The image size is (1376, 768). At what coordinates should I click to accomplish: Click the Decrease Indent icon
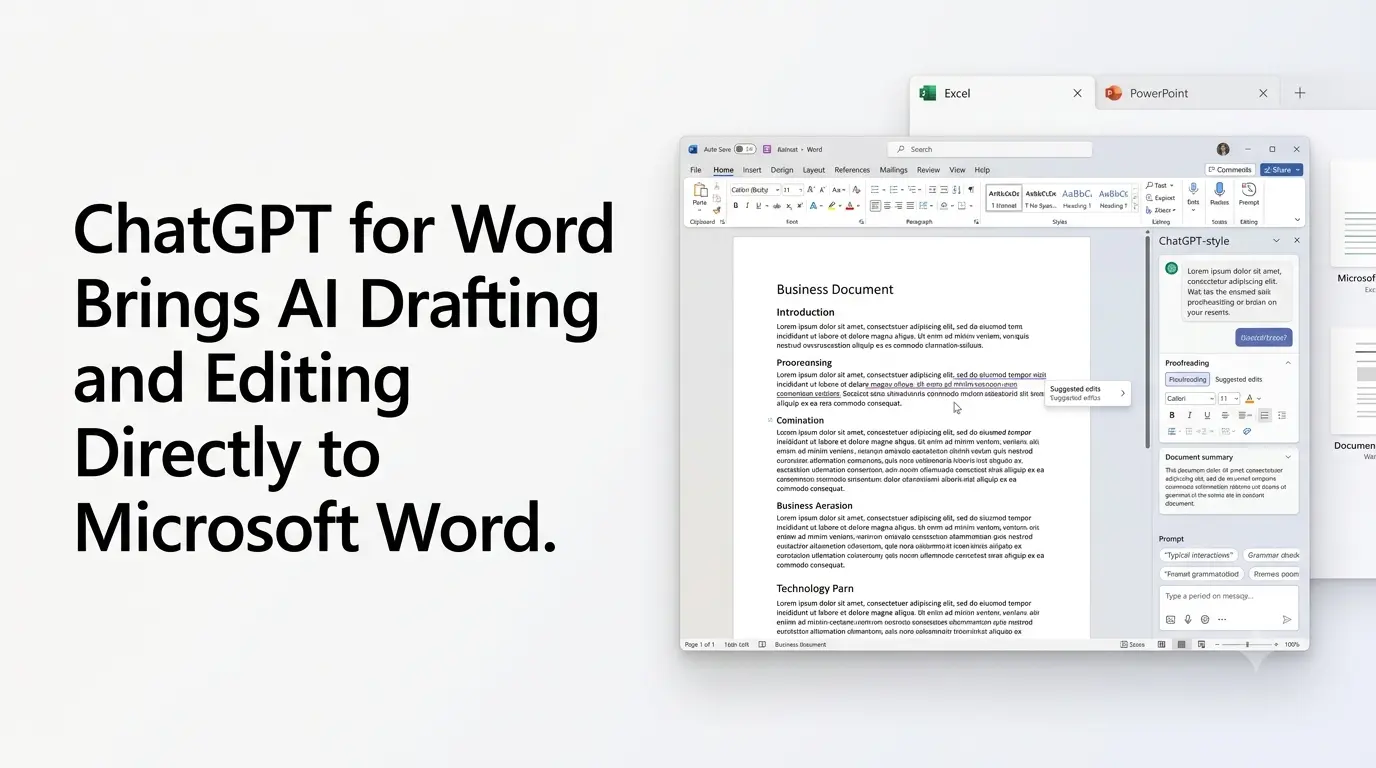point(932,189)
